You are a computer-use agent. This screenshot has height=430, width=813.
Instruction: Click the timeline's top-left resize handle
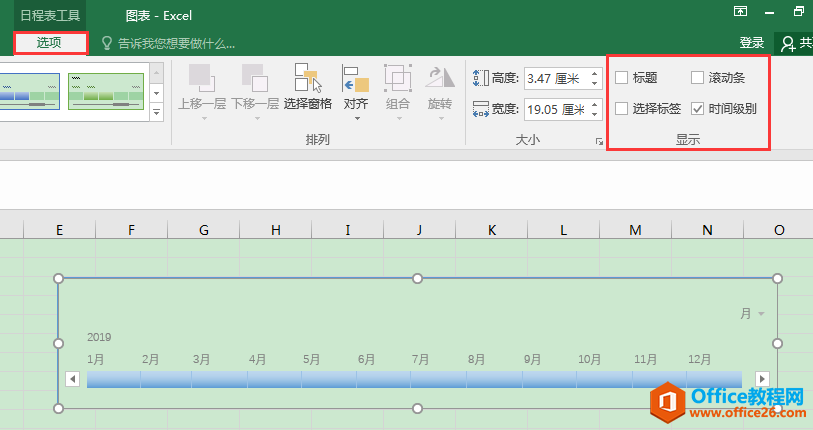click(59, 279)
